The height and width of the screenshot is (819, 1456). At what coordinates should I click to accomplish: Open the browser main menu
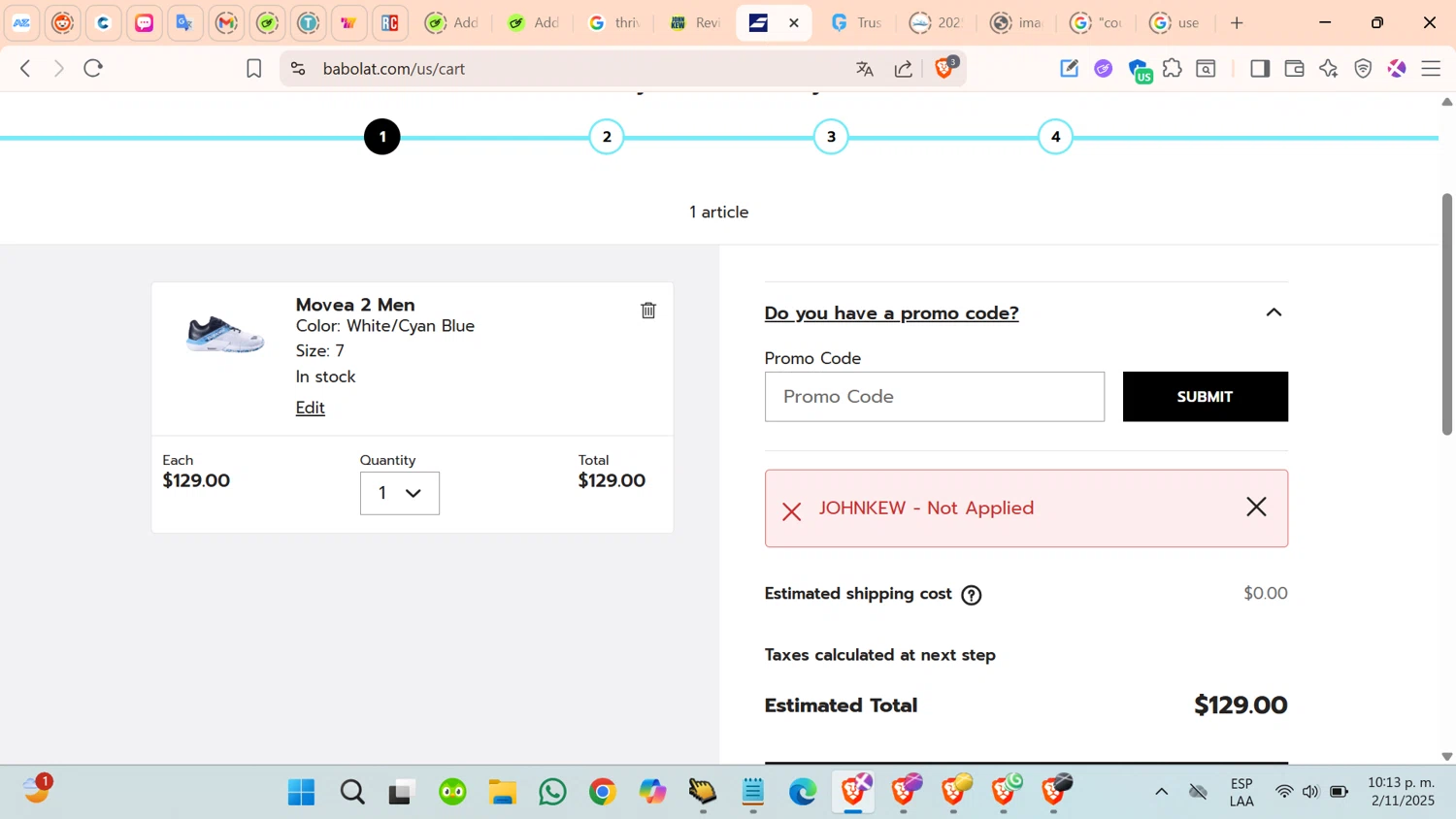[x=1431, y=68]
